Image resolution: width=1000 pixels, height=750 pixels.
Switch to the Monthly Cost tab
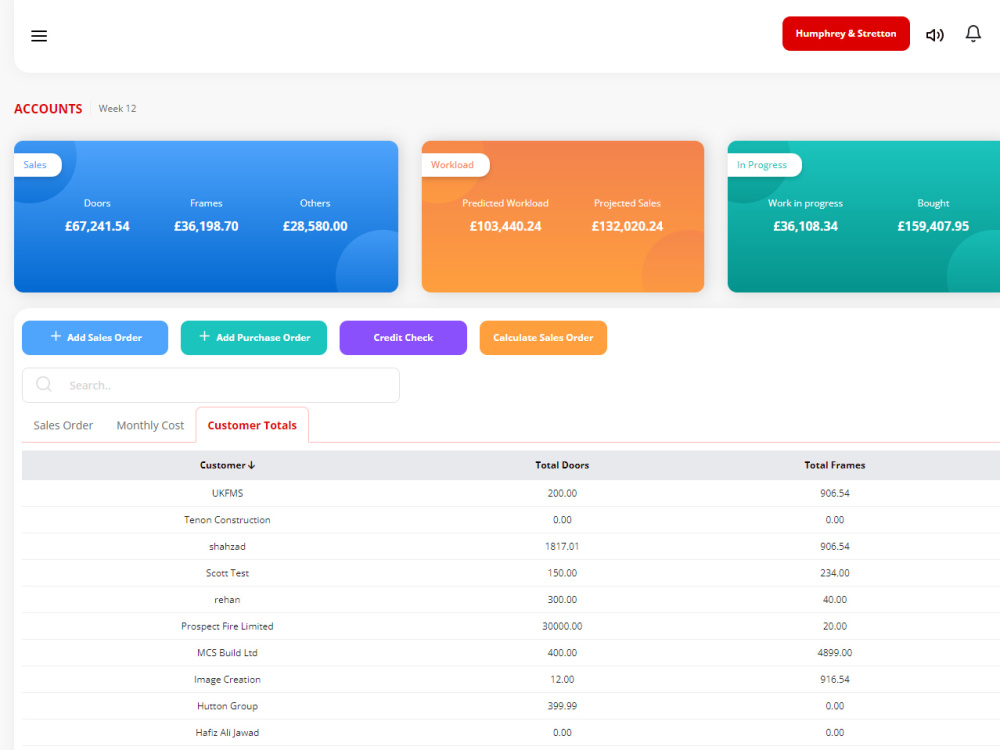coord(150,425)
